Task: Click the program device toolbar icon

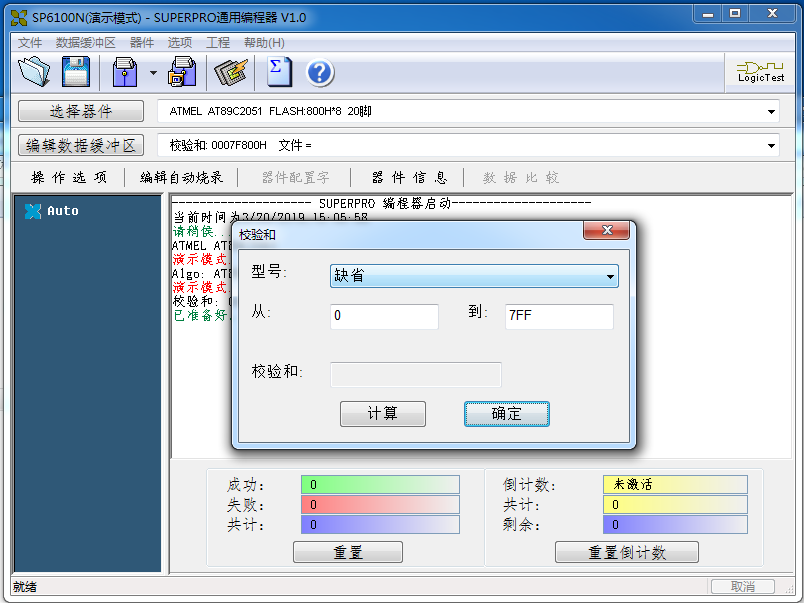Action: pyautogui.click(x=121, y=71)
